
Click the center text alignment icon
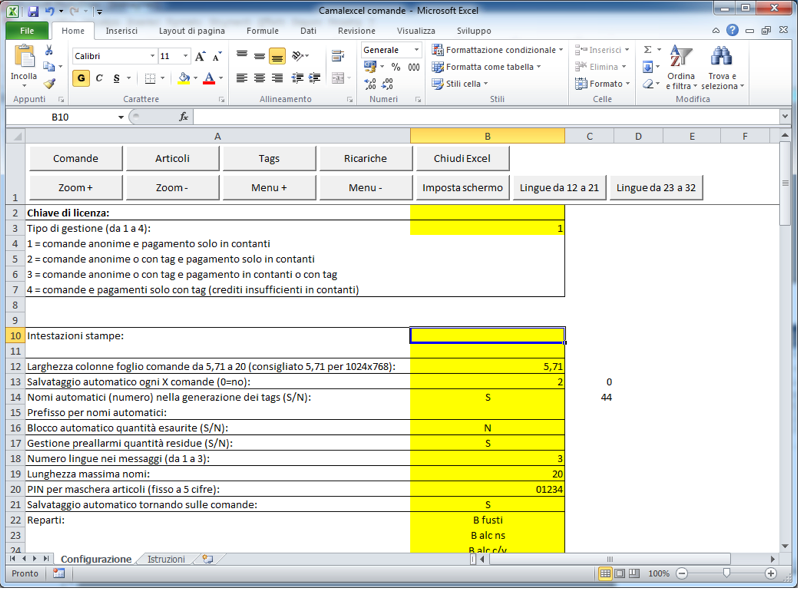pos(260,78)
